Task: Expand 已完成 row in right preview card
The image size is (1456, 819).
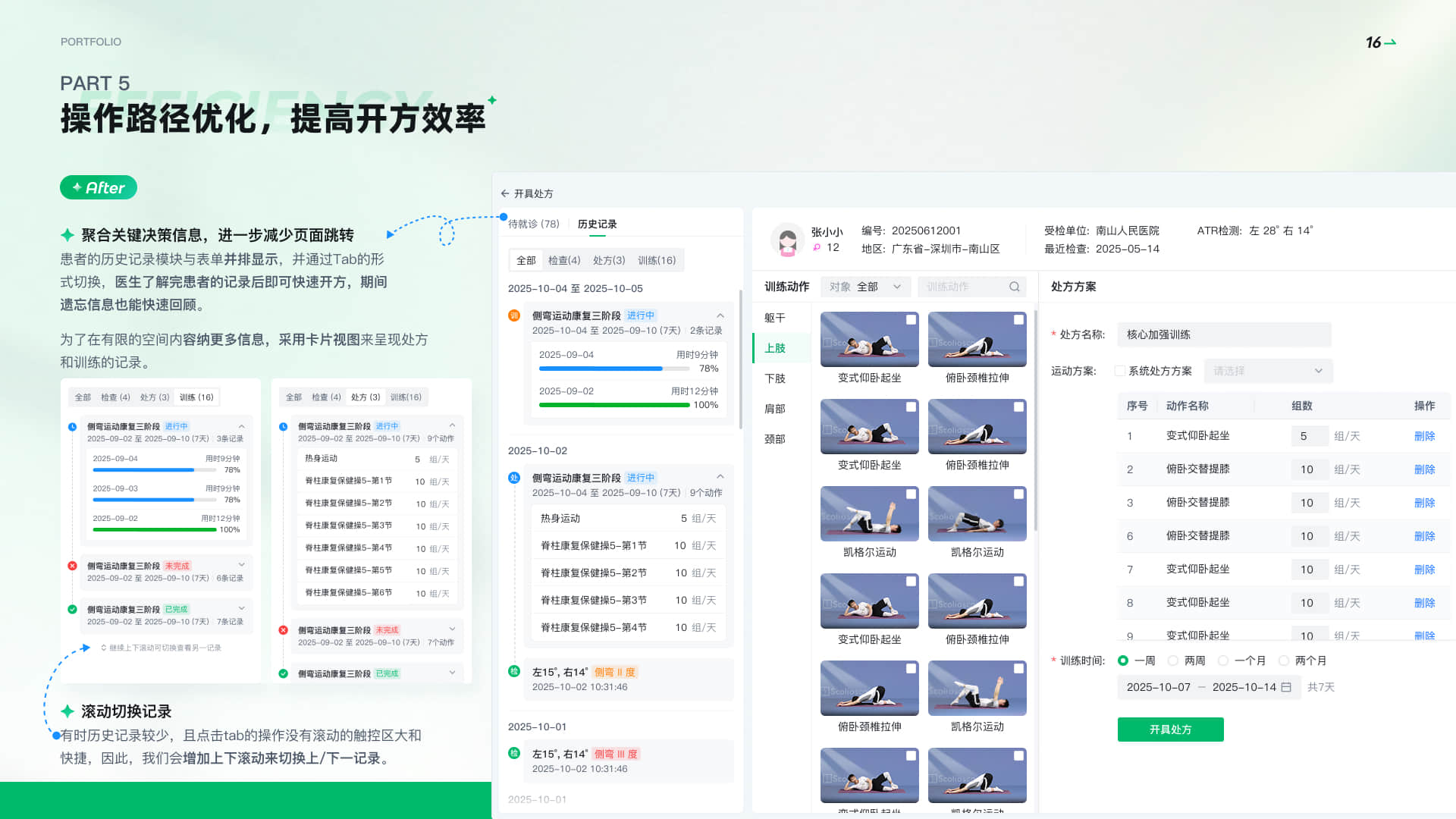Action: click(453, 673)
